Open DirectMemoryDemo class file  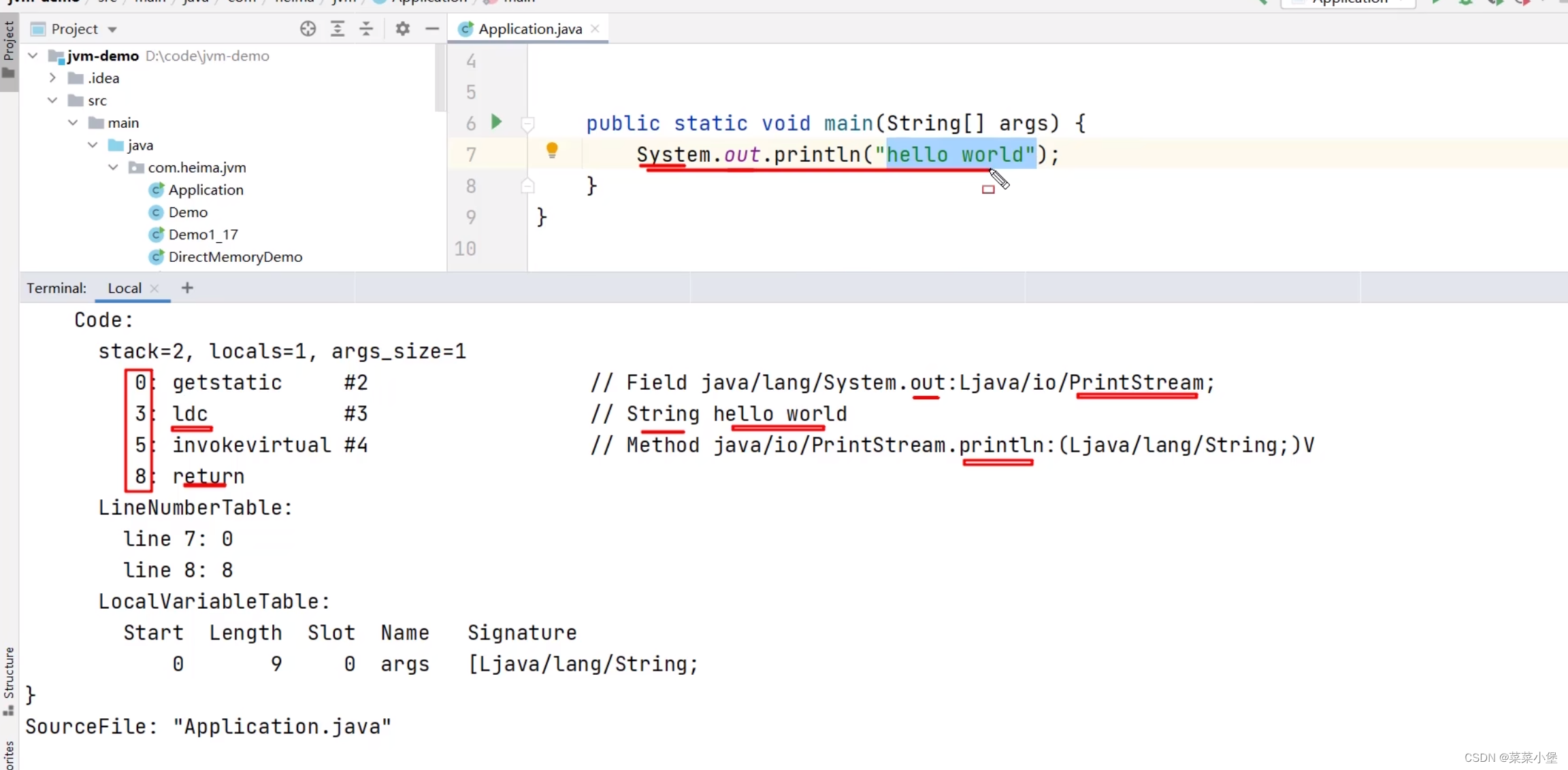coord(235,257)
